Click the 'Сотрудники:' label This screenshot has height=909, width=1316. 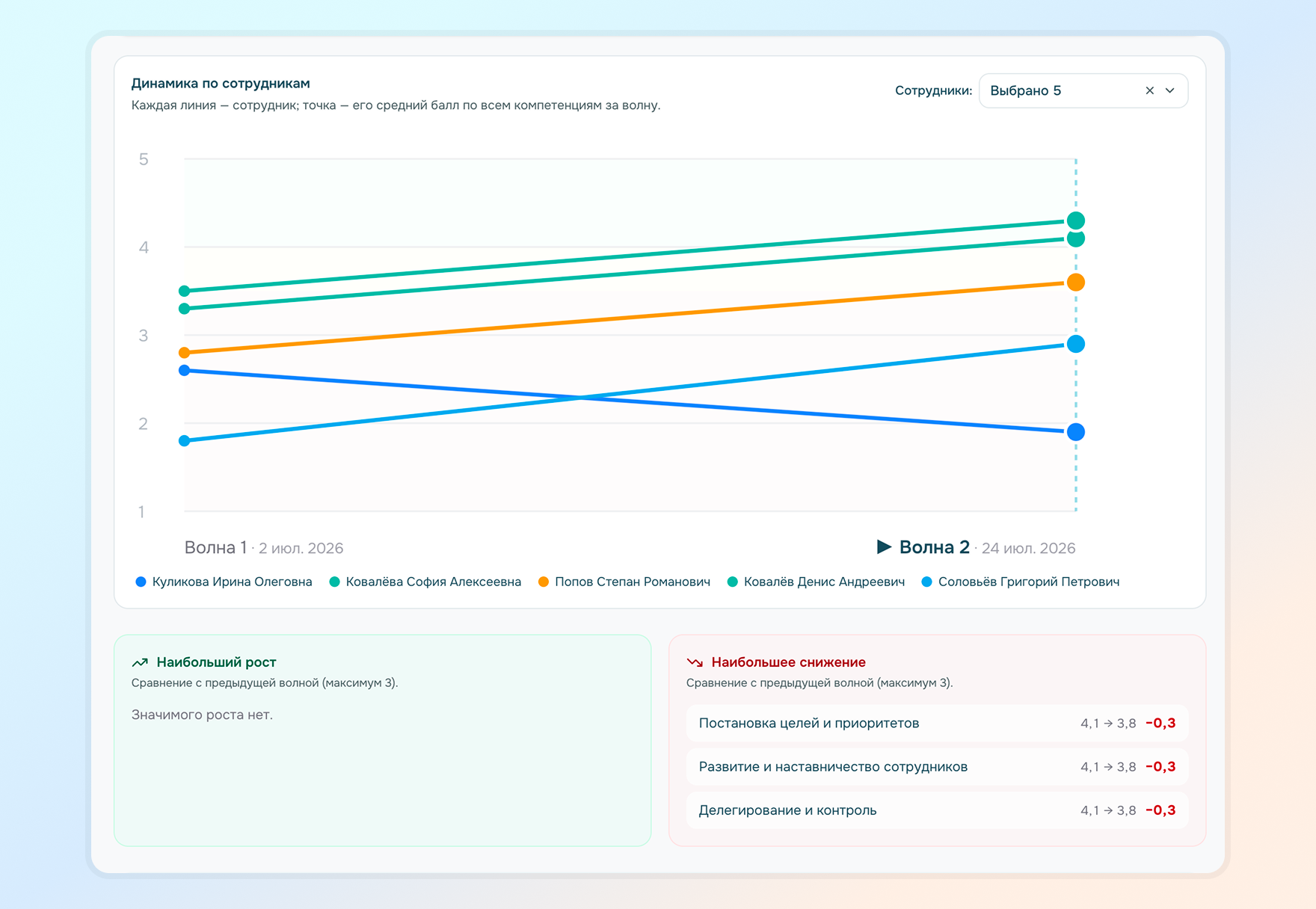933,90
